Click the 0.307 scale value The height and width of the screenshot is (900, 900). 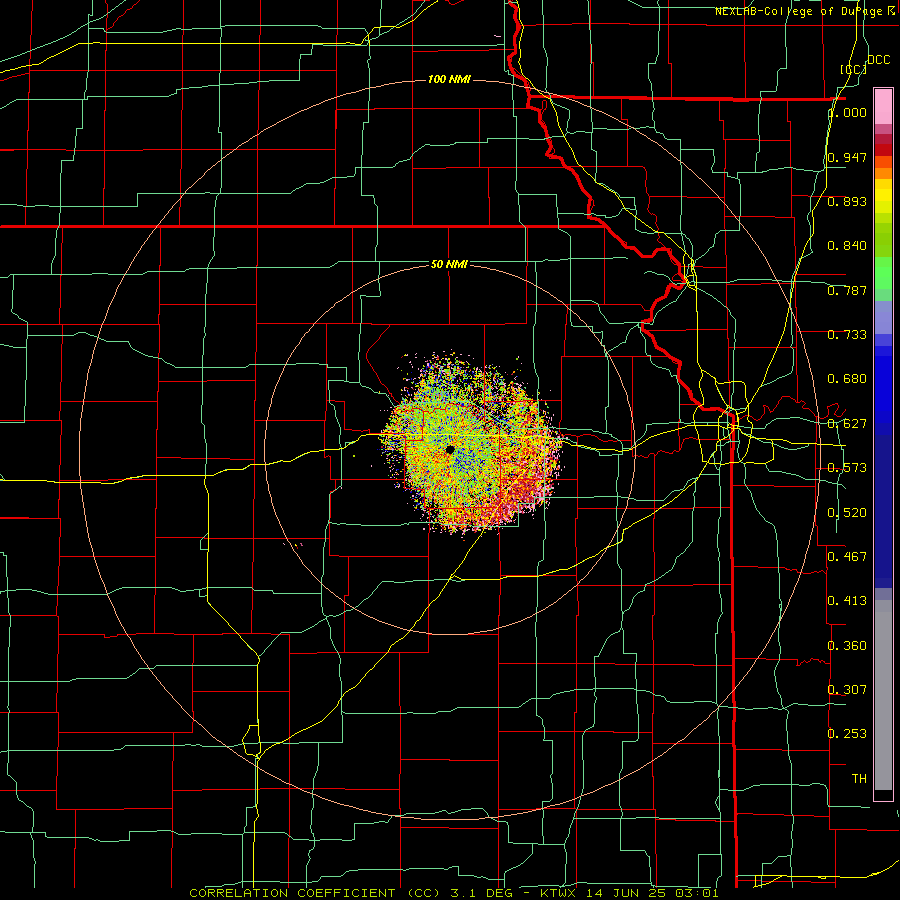tap(847, 689)
